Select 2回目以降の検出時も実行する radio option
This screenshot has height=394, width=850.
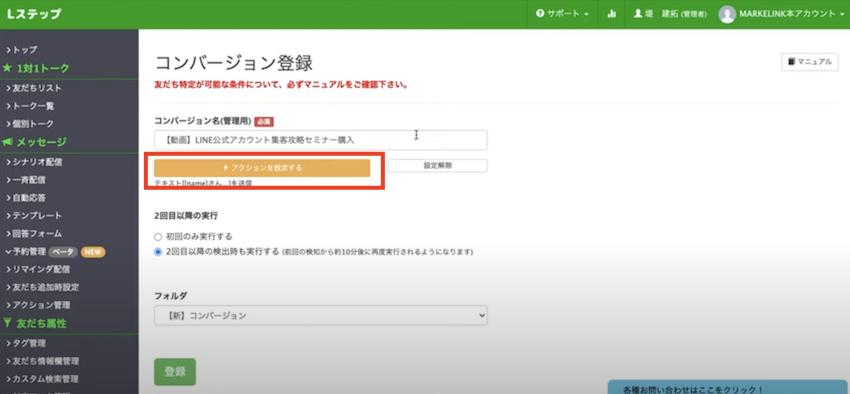(x=158, y=251)
